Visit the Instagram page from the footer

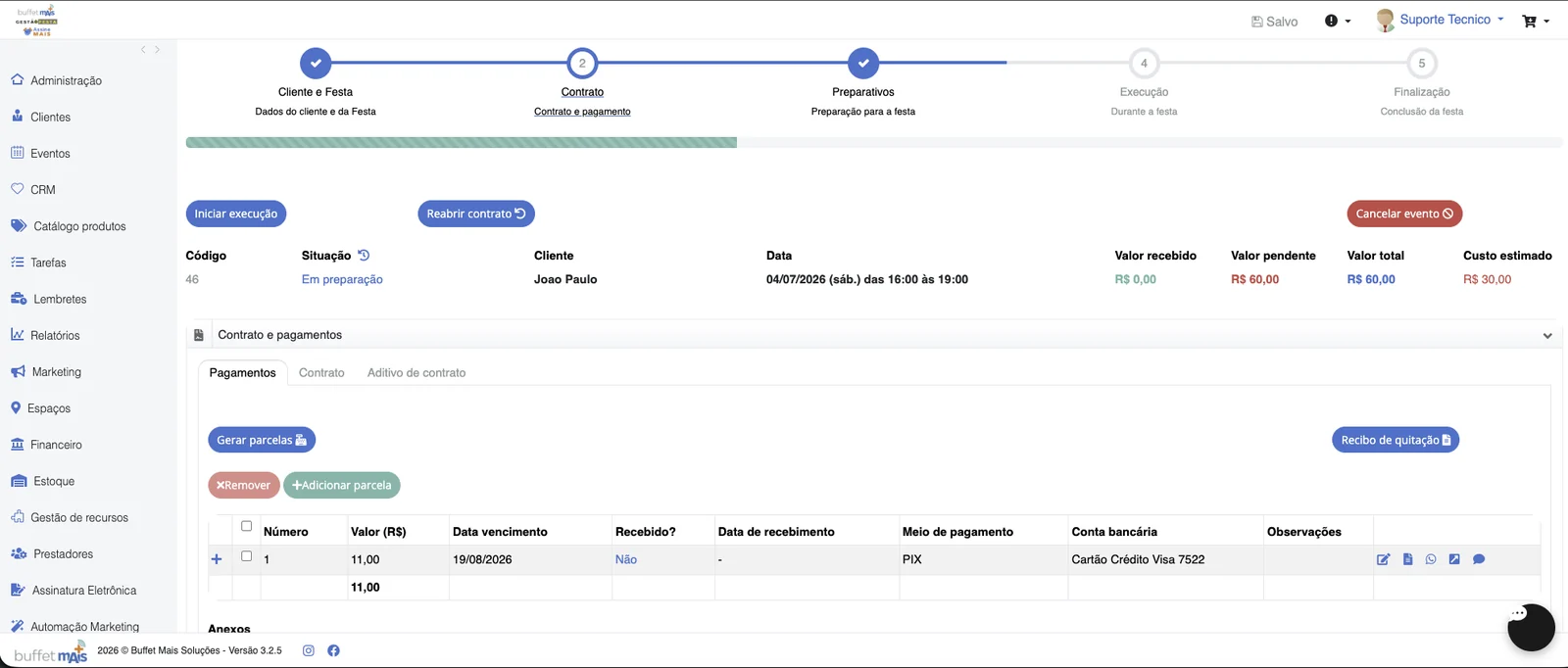(309, 650)
